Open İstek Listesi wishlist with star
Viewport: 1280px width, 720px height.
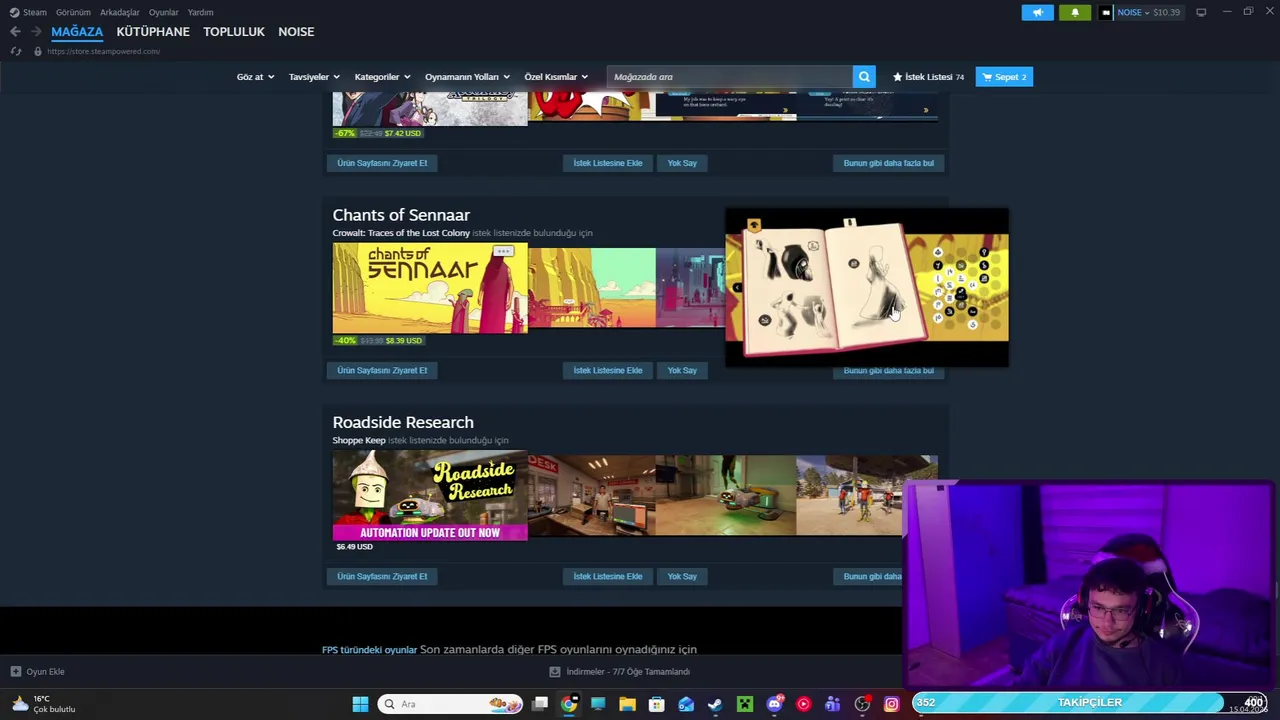click(928, 77)
